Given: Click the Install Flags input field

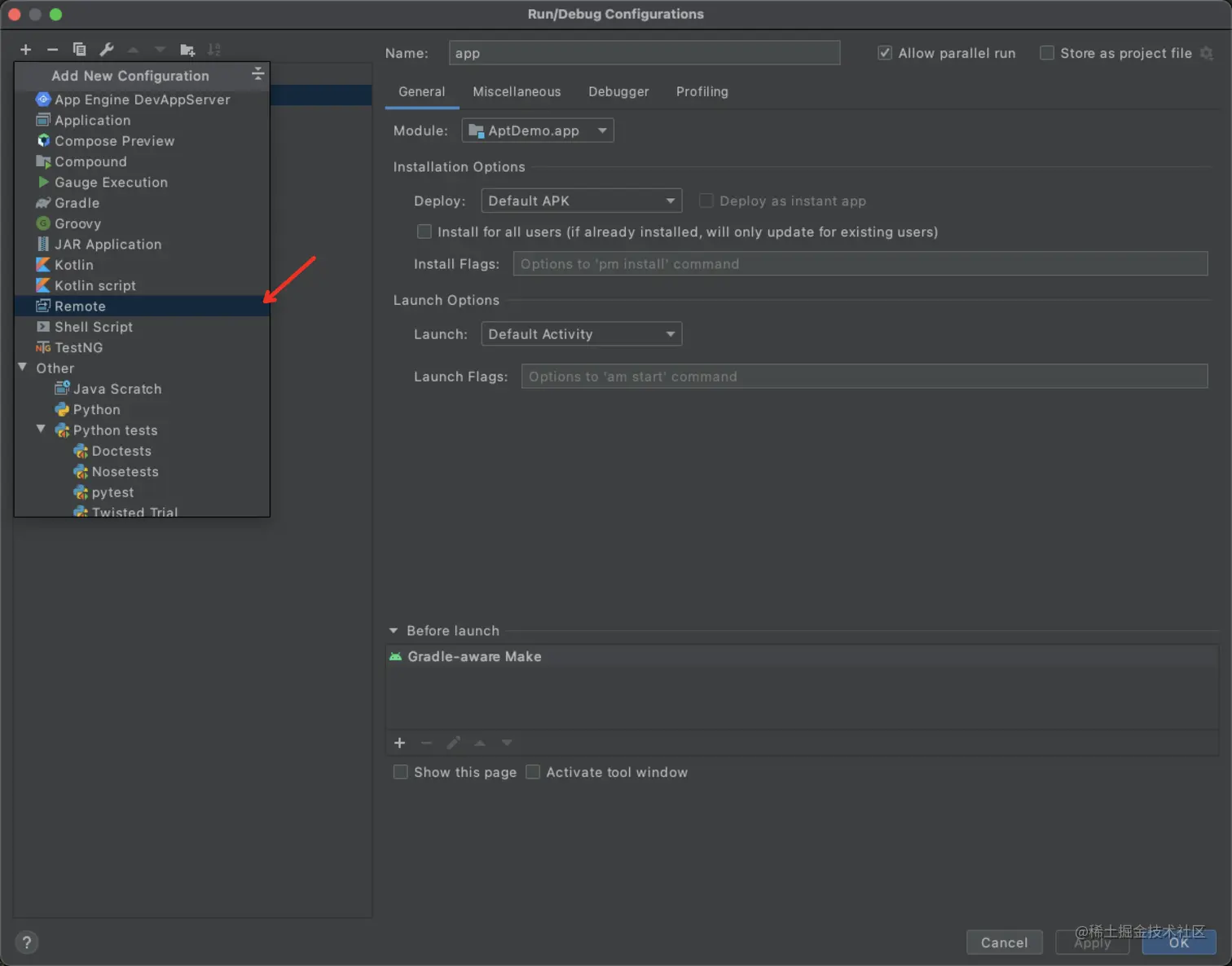Looking at the screenshot, I should click(x=860, y=264).
